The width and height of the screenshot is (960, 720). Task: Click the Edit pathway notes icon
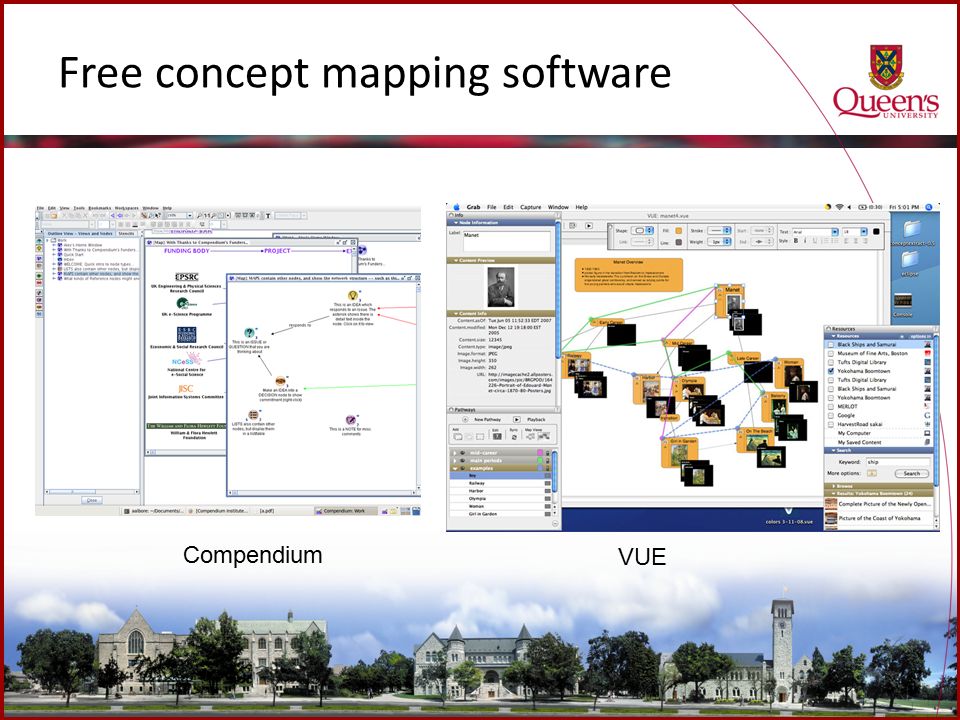tap(497, 436)
